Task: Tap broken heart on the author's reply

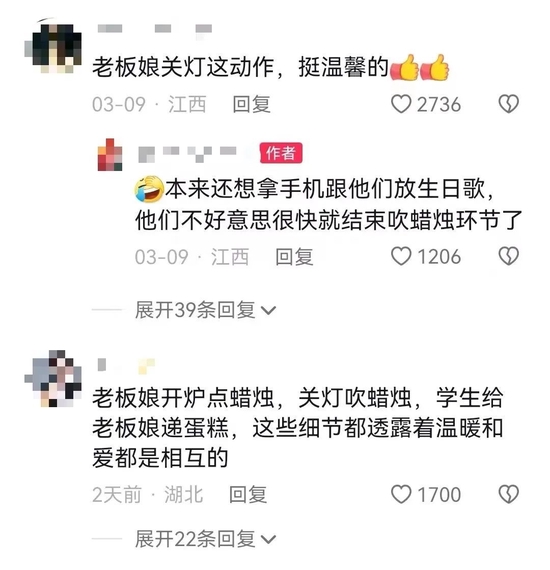Action: click(508, 256)
